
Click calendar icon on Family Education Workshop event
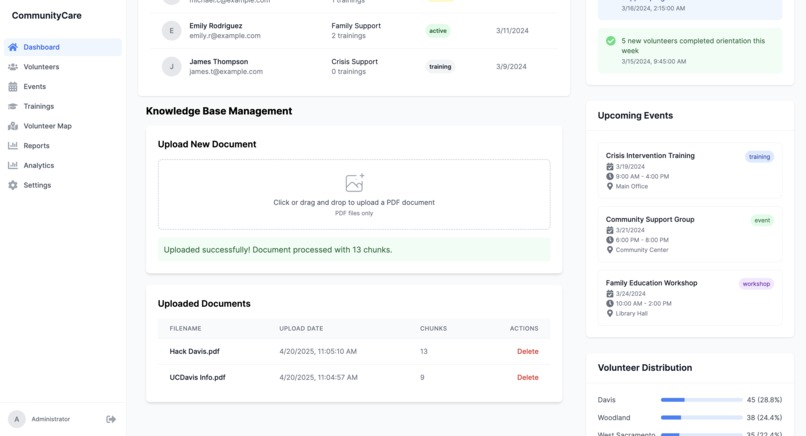click(x=610, y=294)
